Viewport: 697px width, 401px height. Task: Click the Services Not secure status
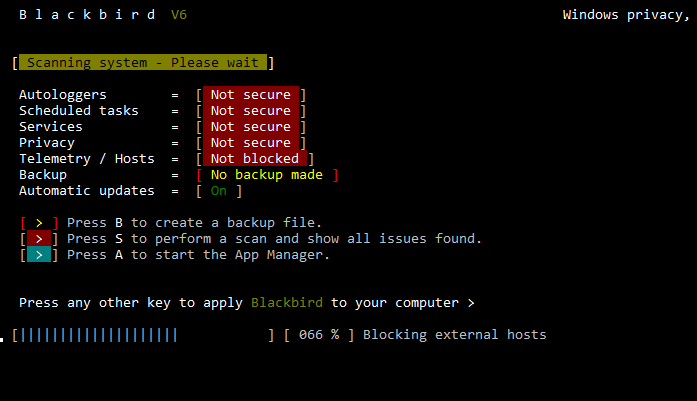tap(251, 126)
